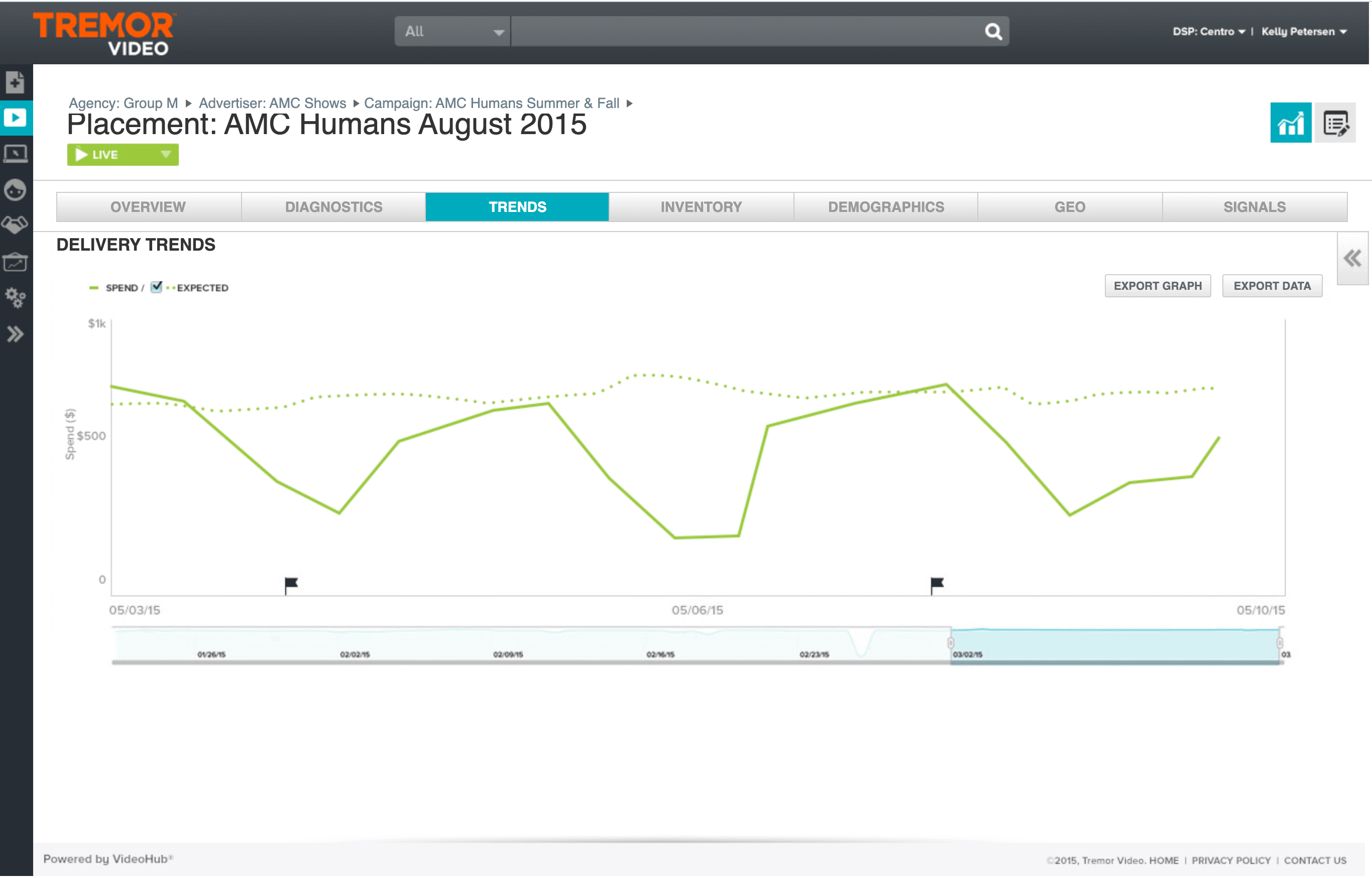Click the Delivery Trends heading
Image resolution: width=1372 pixels, height=878 pixels.
click(136, 245)
